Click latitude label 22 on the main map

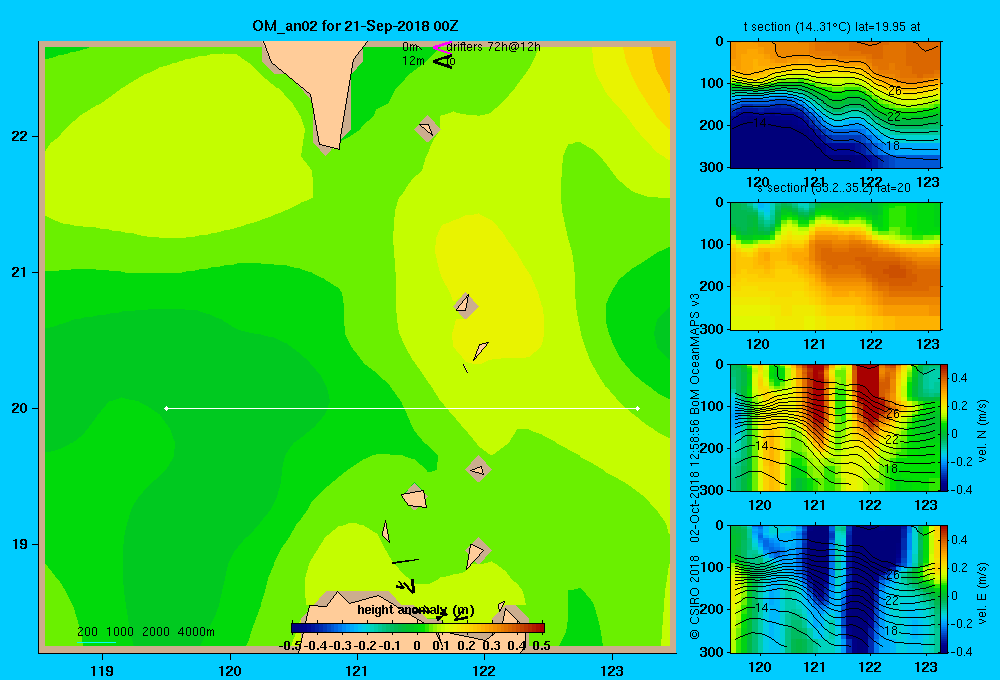click(19, 136)
